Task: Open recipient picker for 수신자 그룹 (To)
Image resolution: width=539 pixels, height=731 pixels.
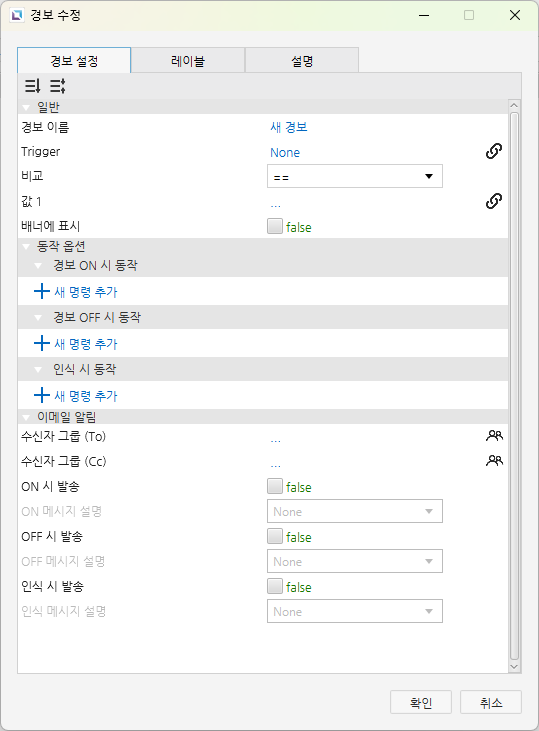Action: tap(494, 436)
